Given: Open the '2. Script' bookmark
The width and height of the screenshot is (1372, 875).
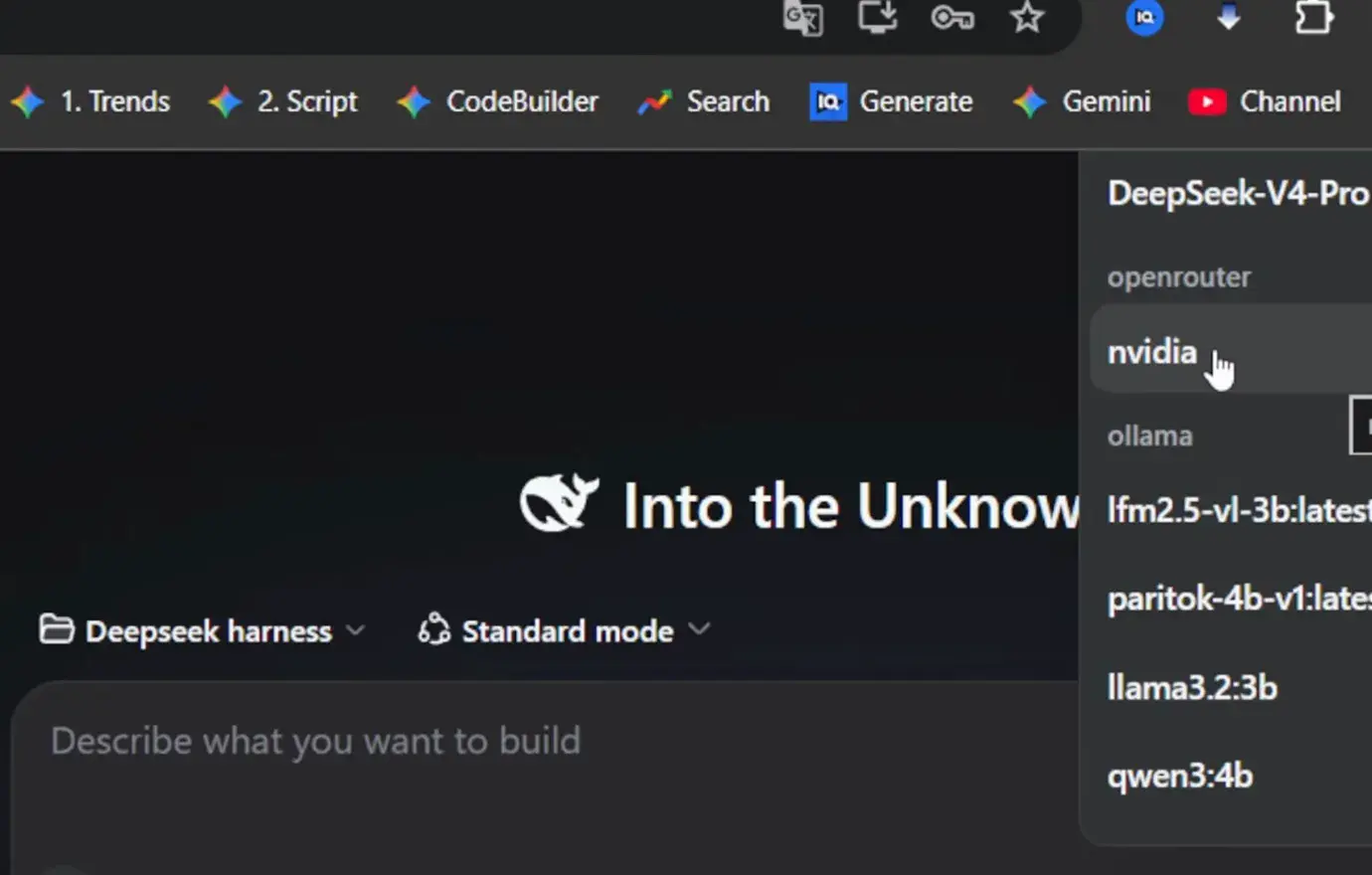Looking at the screenshot, I should [282, 101].
